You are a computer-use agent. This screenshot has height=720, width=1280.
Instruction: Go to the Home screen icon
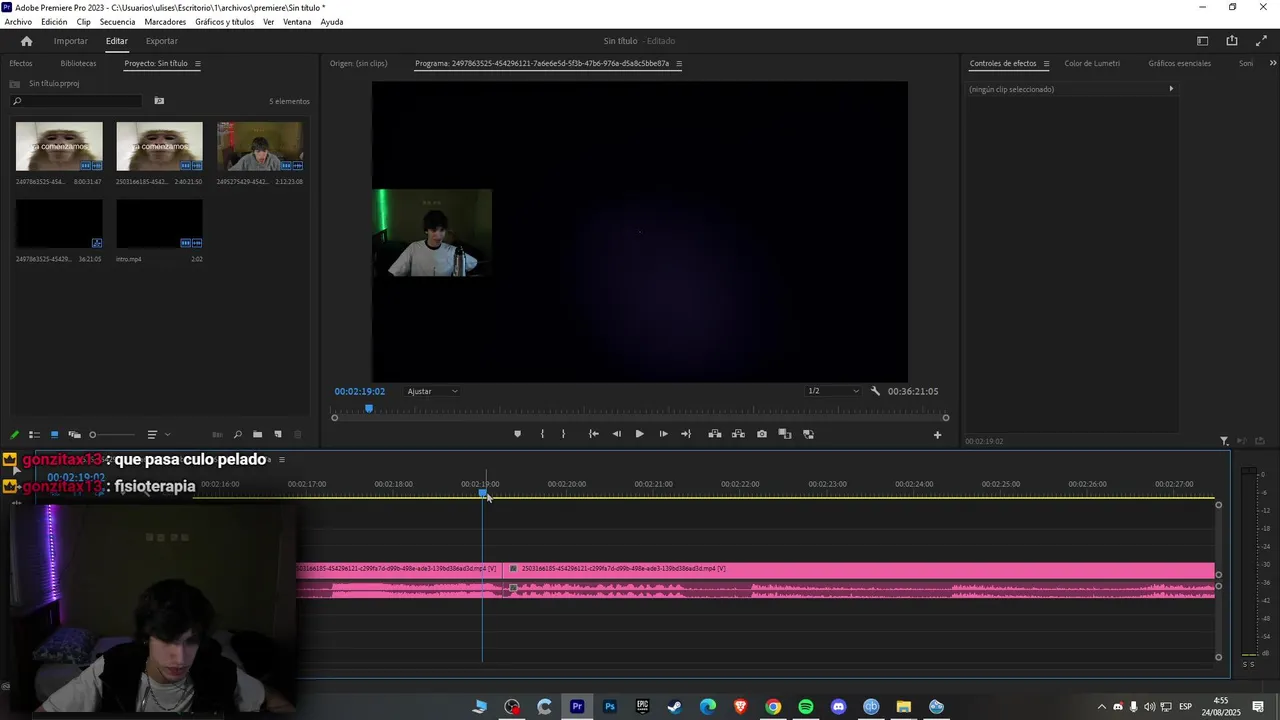point(26,41)
